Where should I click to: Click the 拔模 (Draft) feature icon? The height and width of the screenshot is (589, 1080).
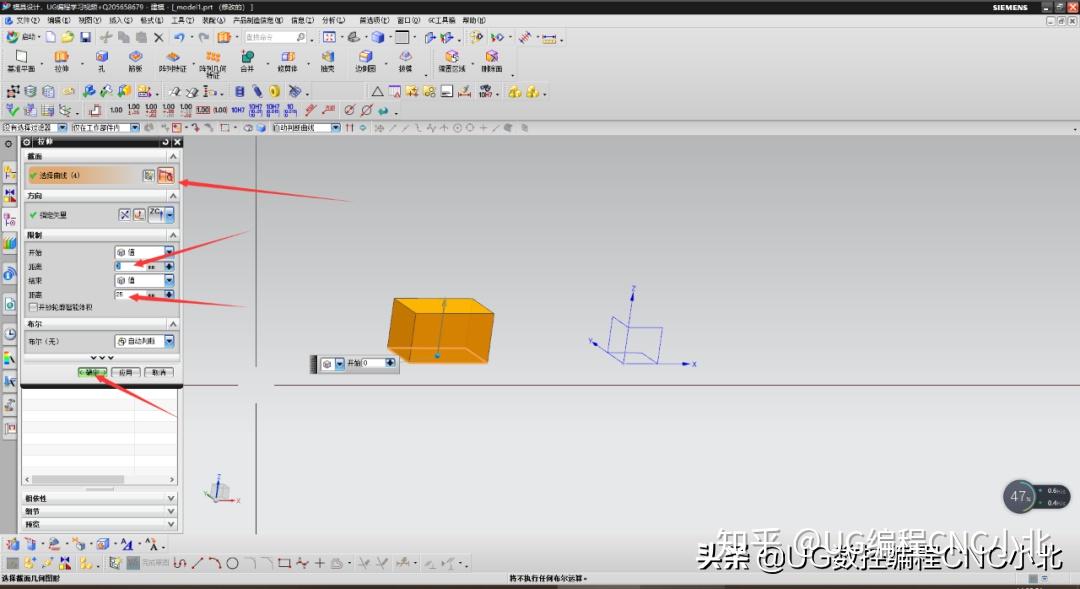click(405, 55)
